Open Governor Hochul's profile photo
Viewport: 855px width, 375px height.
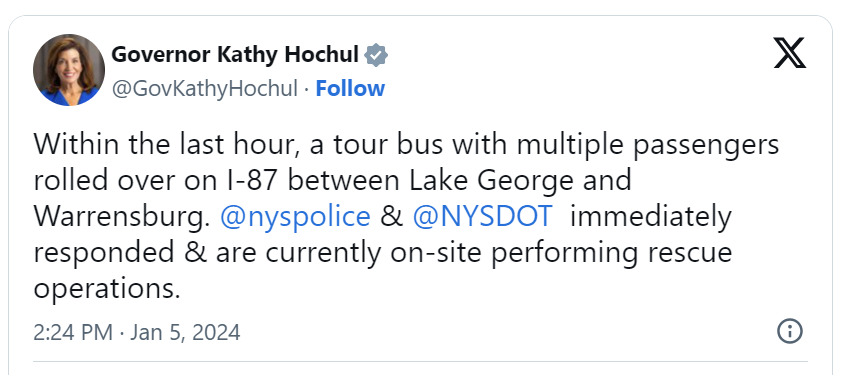[x=69, y=70]
